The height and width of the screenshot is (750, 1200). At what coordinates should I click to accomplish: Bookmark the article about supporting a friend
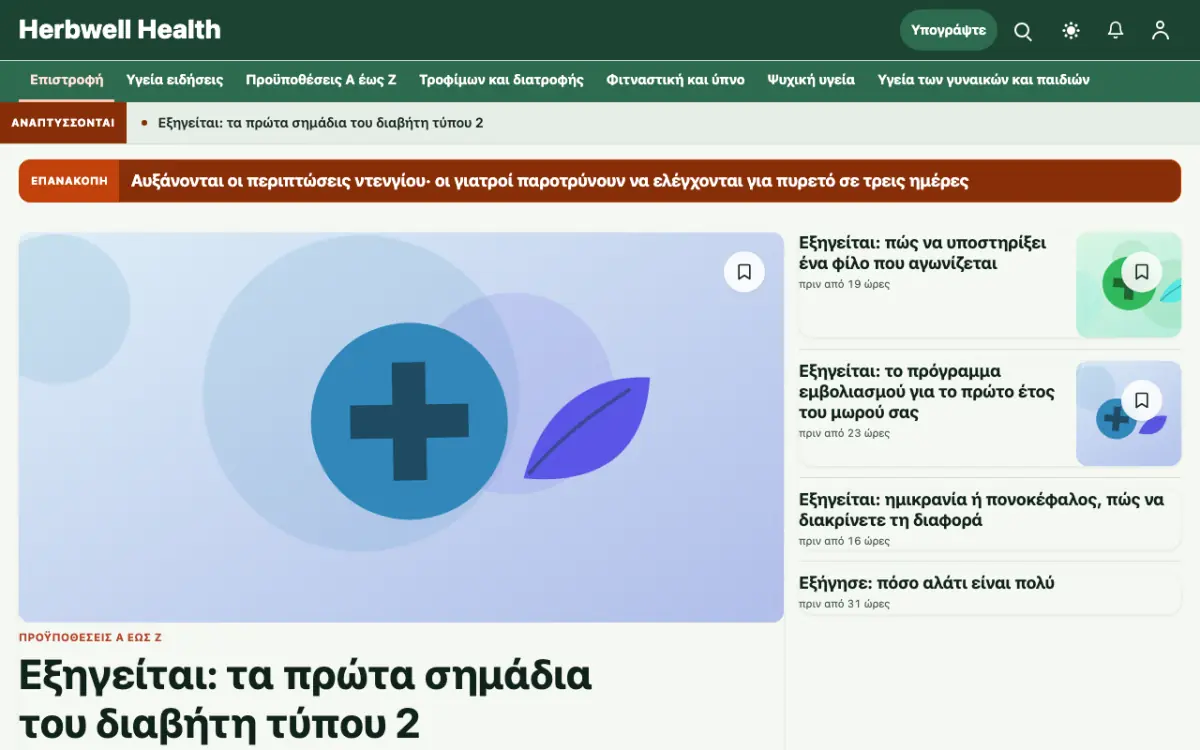(x=1142, y=271)
